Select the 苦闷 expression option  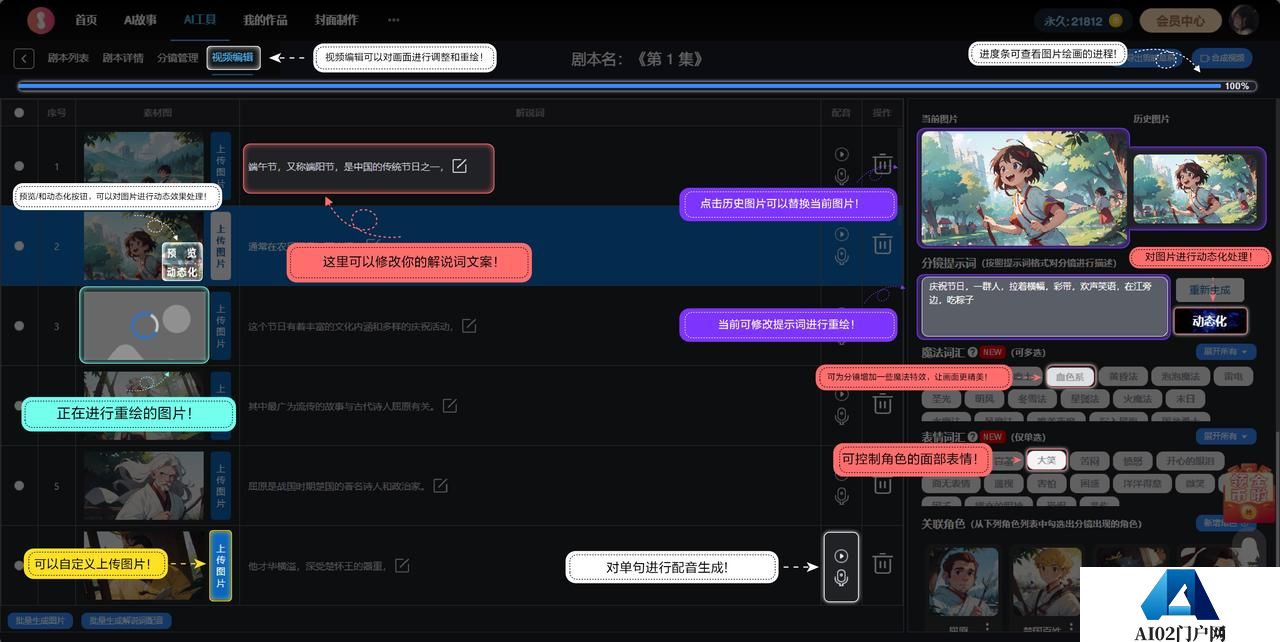pos(1090,461)
